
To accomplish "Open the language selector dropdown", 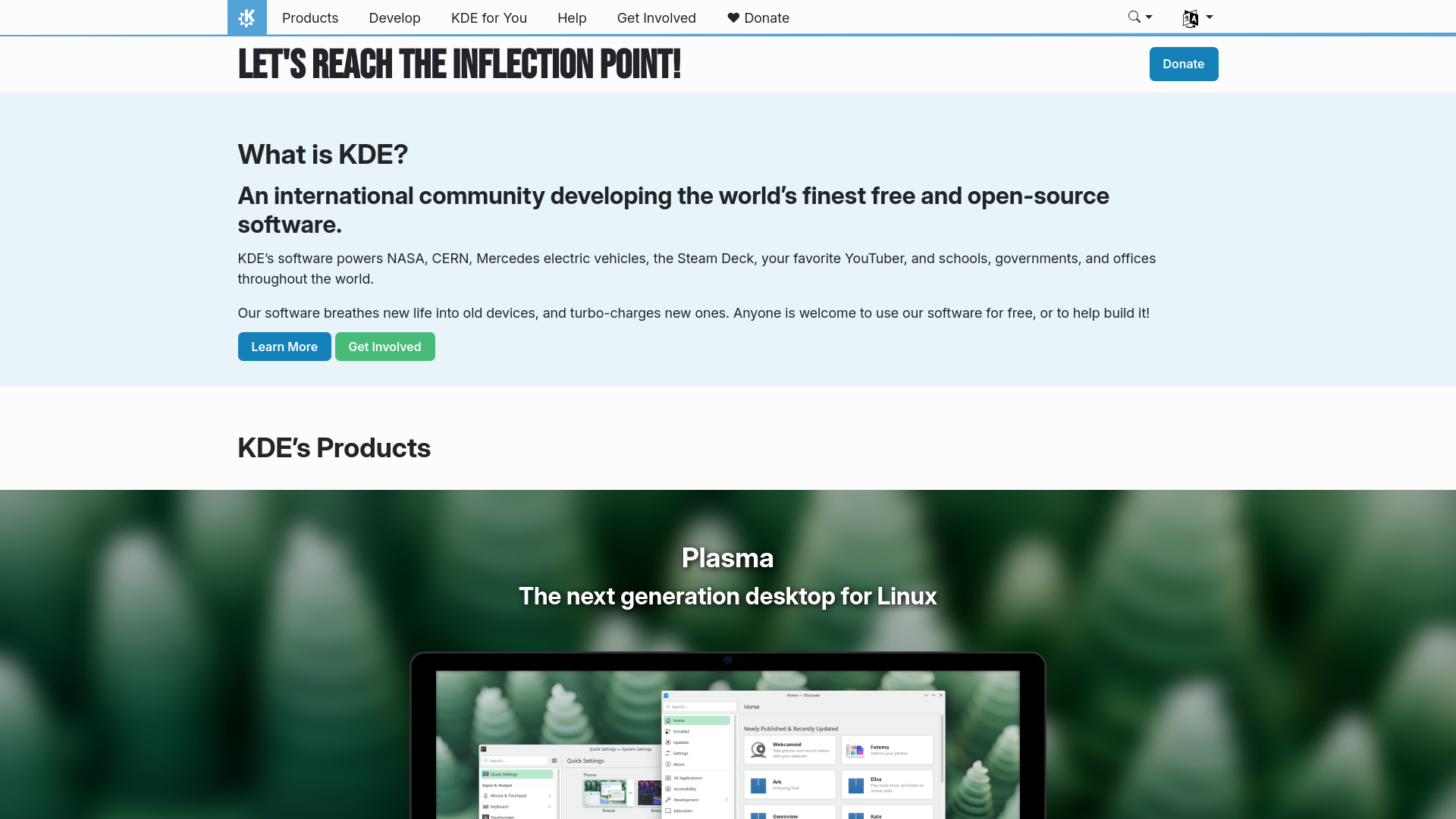I will pos(1197,17).
